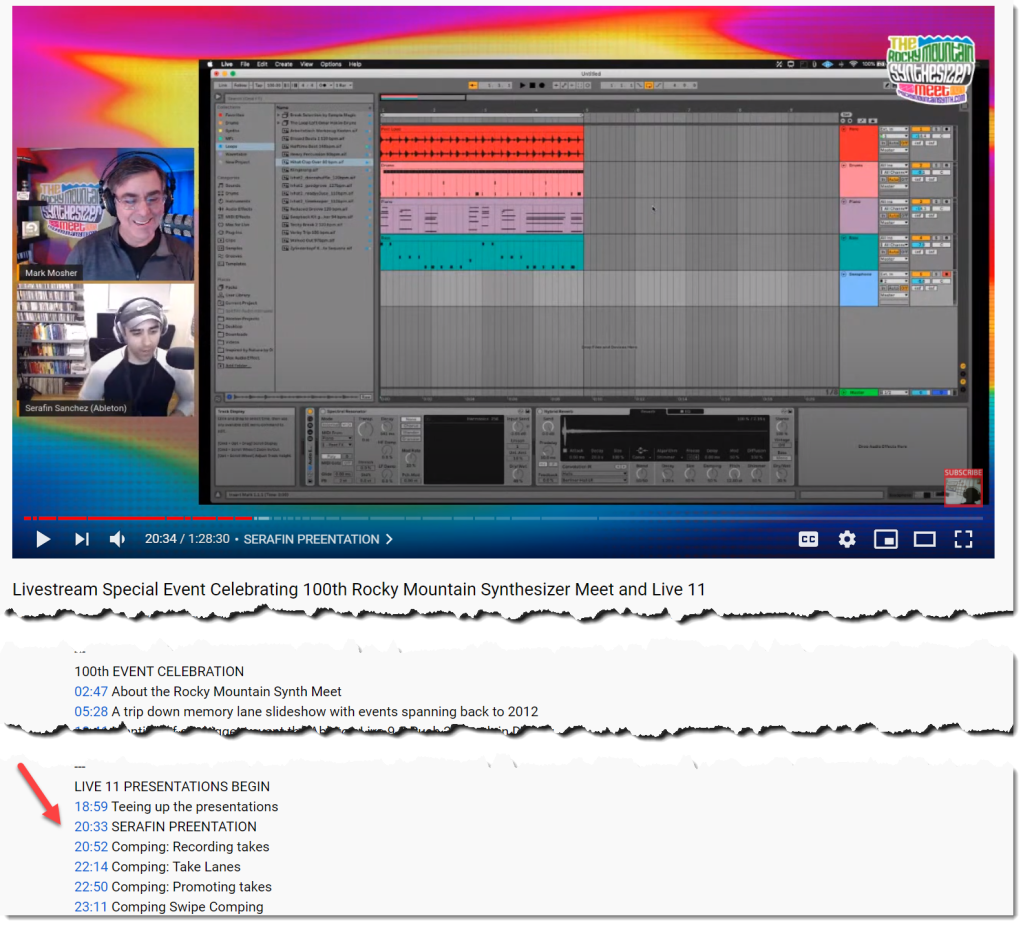Jump to 22:14 Comping Take Lanes
This screenshot has height=925, width=1023.
[x=90, y=866]
